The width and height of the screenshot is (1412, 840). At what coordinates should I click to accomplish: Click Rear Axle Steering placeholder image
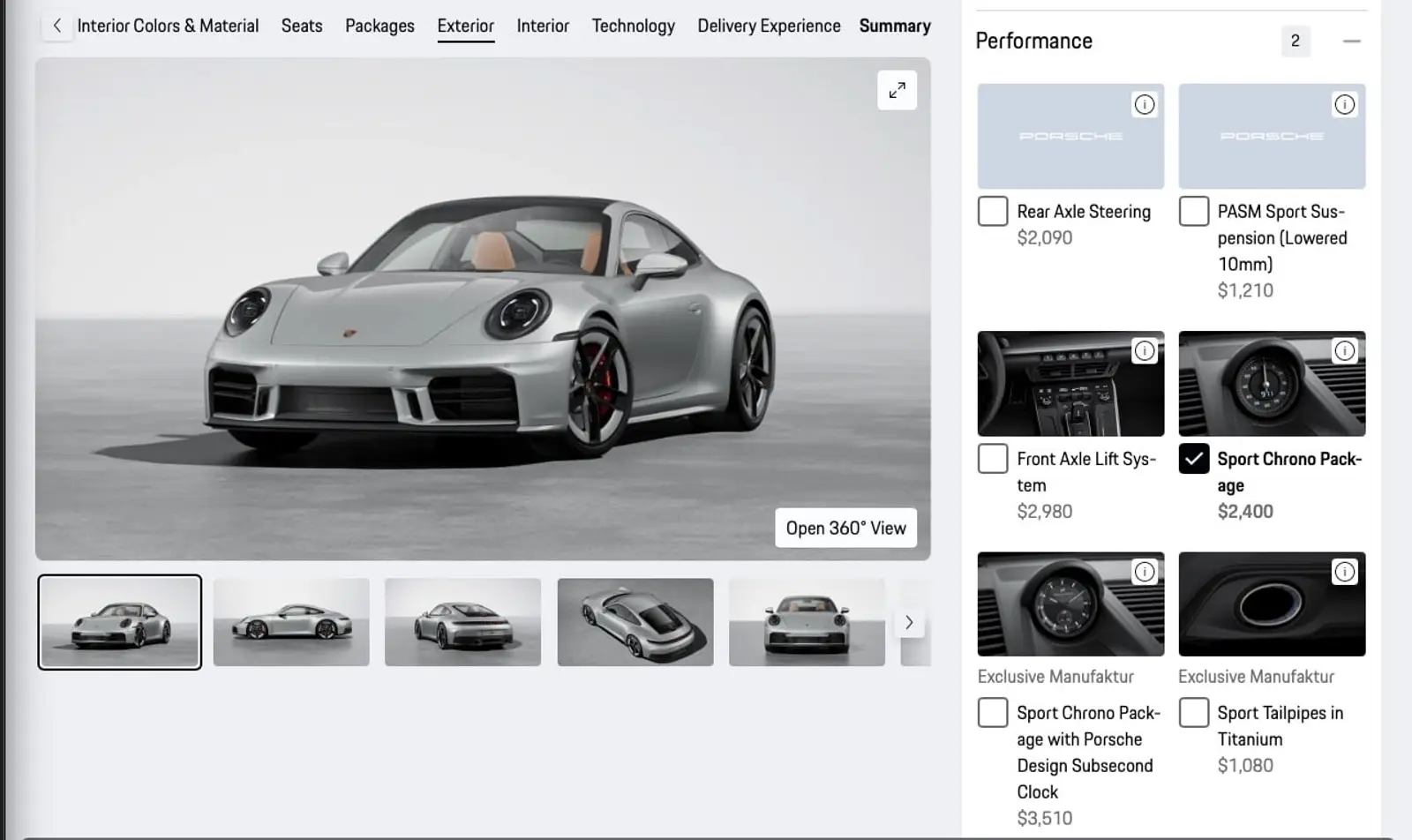[1070, 136]
